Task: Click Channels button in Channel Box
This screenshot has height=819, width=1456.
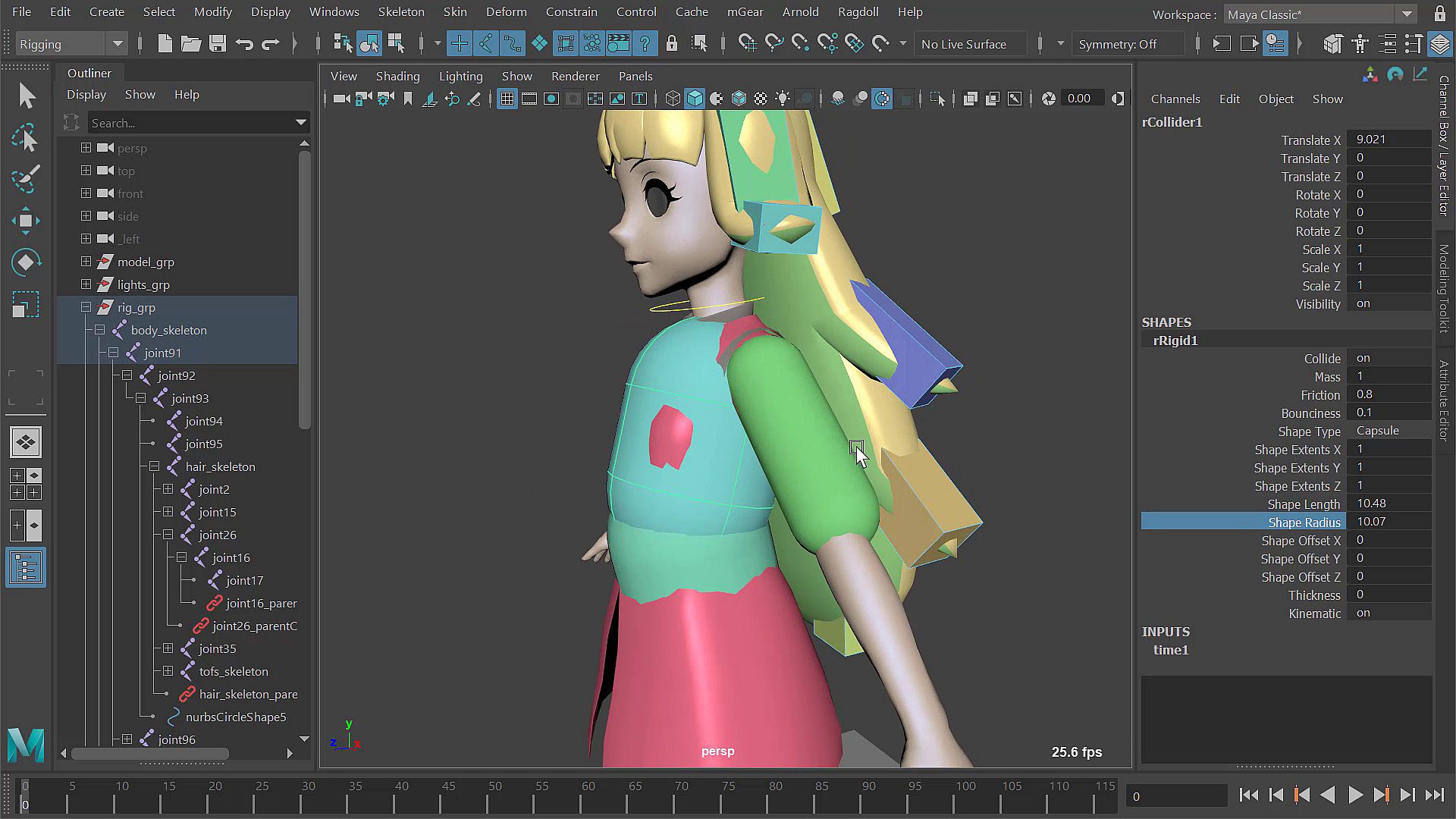Action: (1175, 99)
